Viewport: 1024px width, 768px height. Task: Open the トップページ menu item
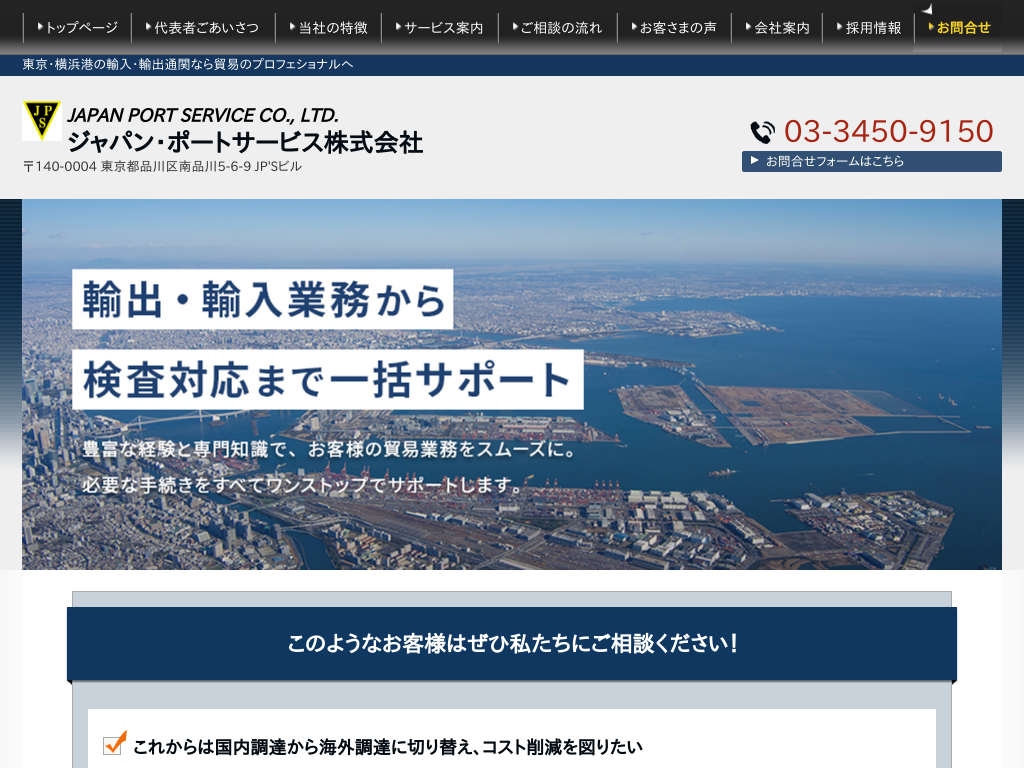tap(77, 28)
